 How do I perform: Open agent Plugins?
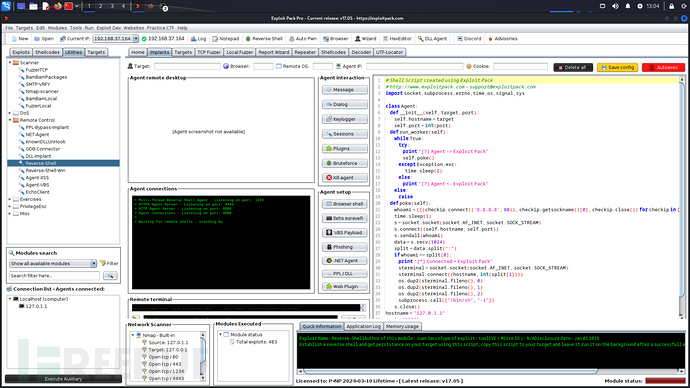pos(345,148)
